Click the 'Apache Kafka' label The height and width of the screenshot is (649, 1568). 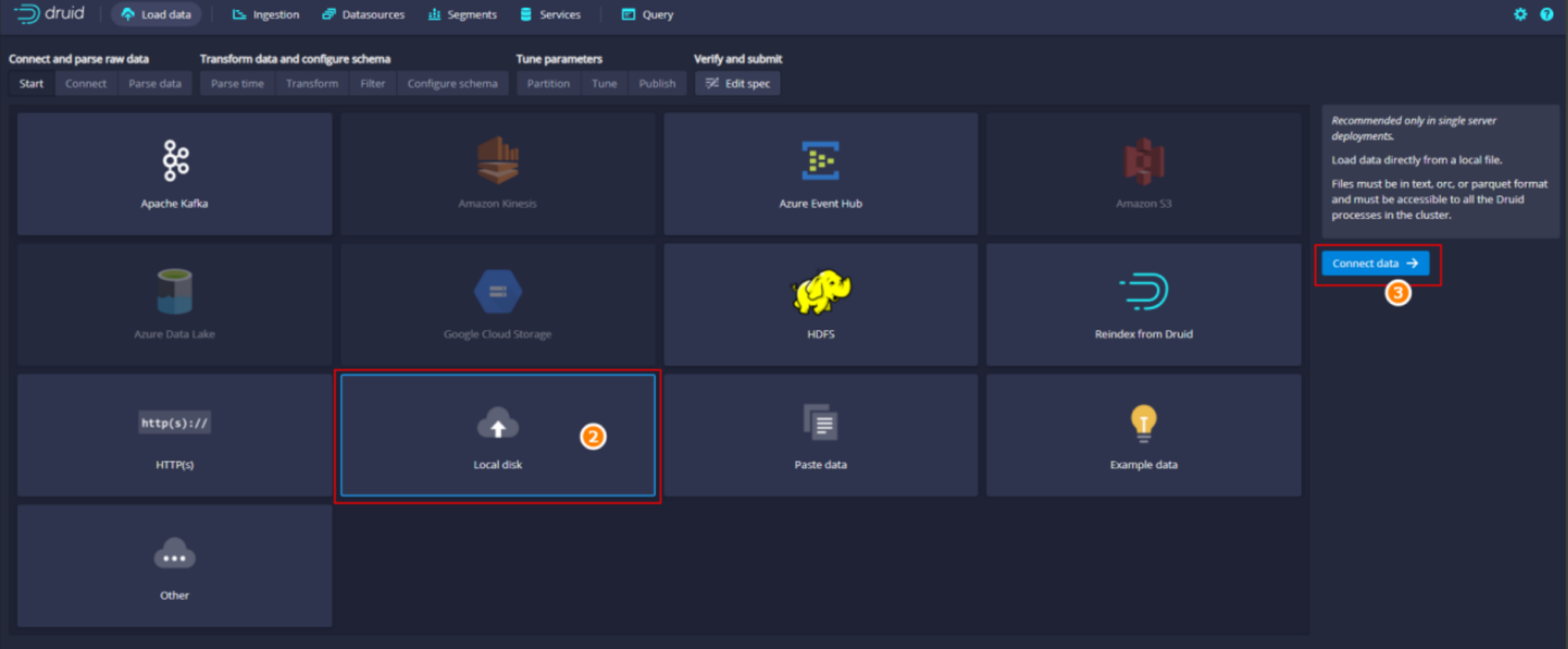pyautogui.click(x=174, y=203)
